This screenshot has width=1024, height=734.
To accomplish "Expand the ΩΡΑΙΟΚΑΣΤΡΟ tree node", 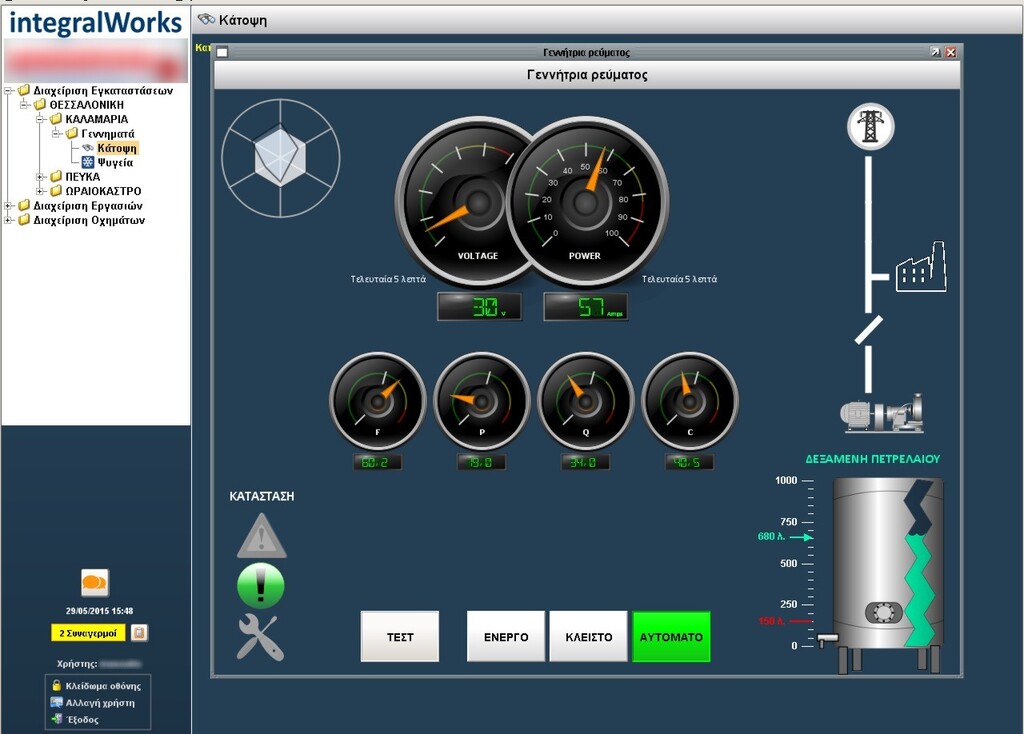I will click(41, 191).
